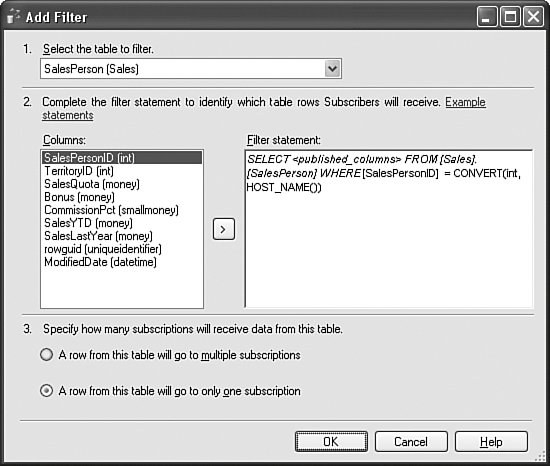This screenshot has height=466, width=550.
Task: Click the SalesPerson (Sales) combo box
Action: pyautogui.click(x=191, y=69)
